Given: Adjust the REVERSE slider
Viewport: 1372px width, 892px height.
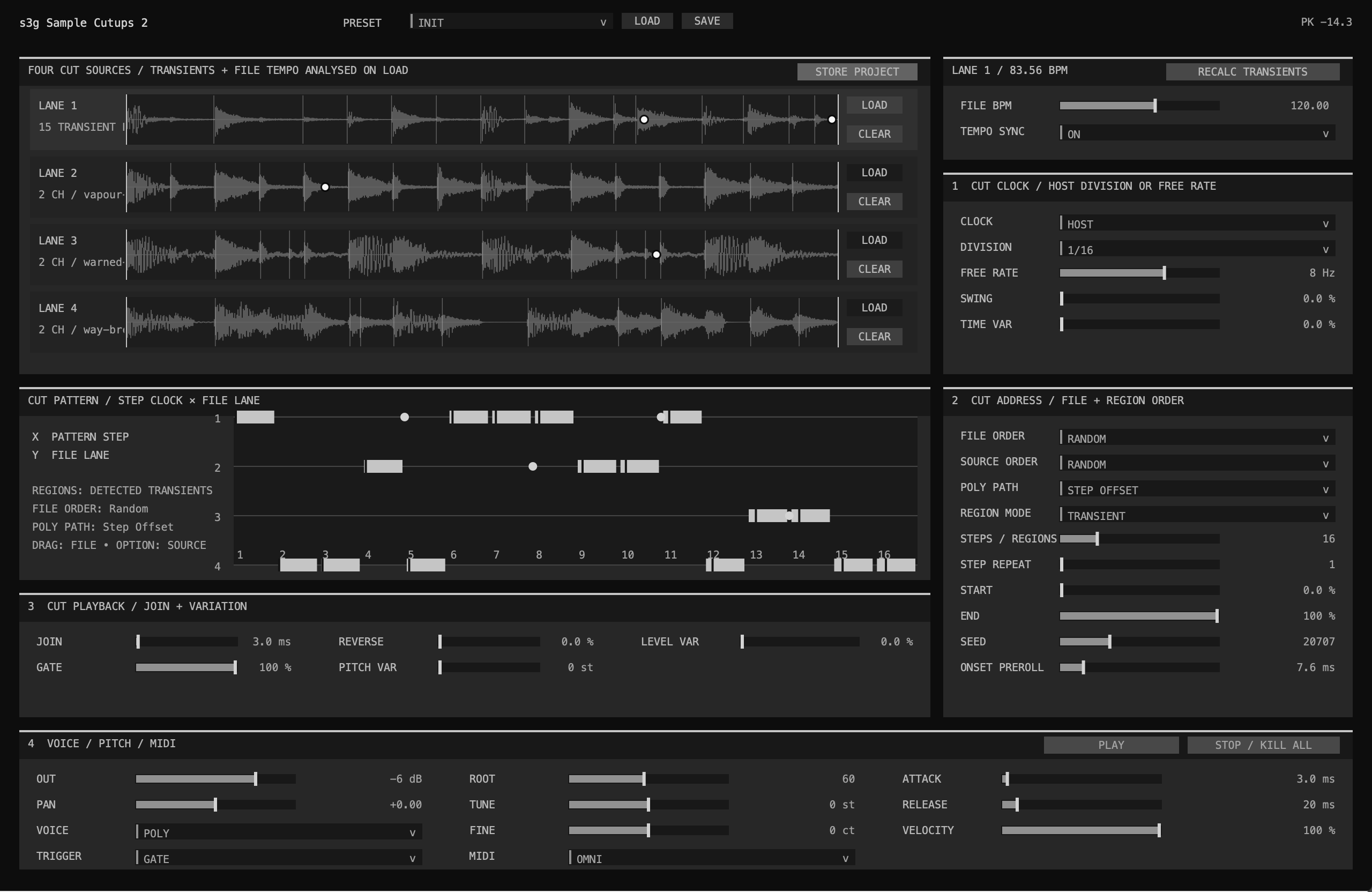Looking at the screenshot, I should point(489,642).
